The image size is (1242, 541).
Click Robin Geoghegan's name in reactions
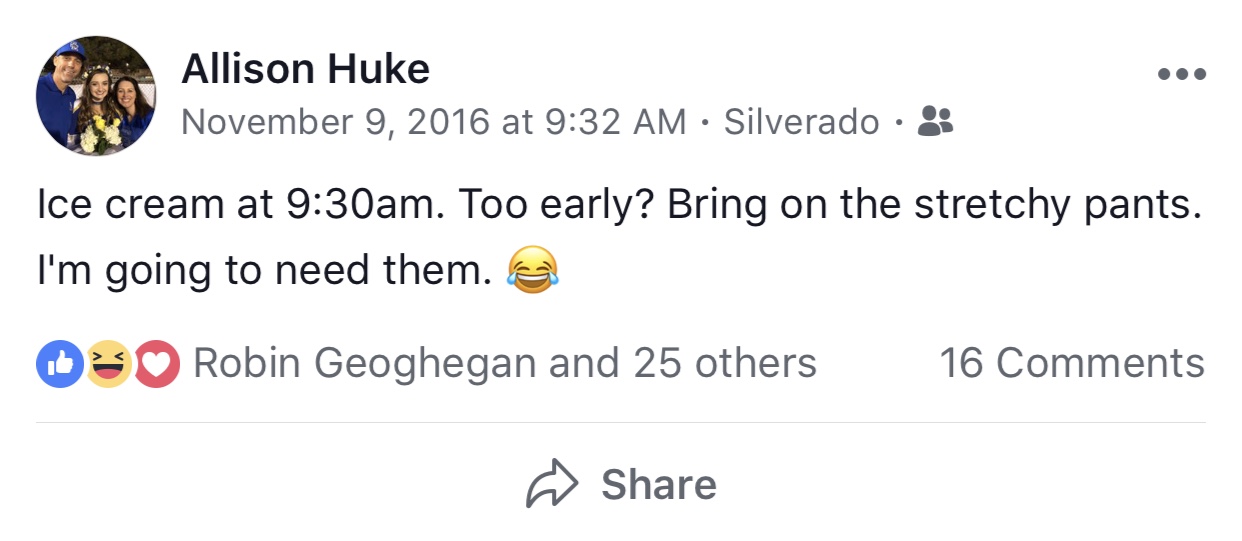[x=364, y=364]
